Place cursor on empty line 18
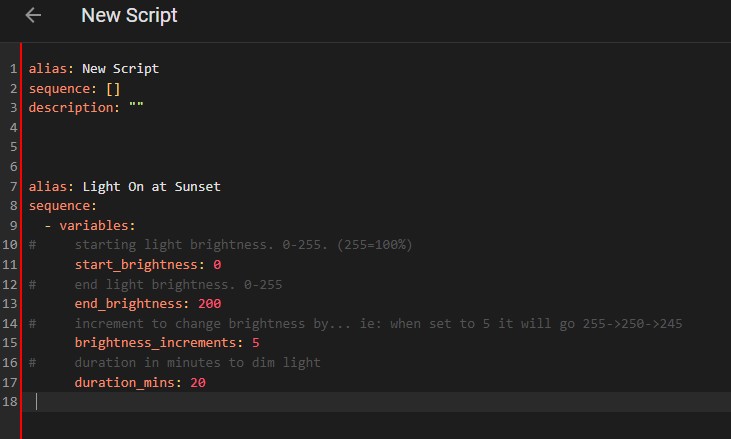This screenshot has height=439, width=731. click(x=300, y=402)
